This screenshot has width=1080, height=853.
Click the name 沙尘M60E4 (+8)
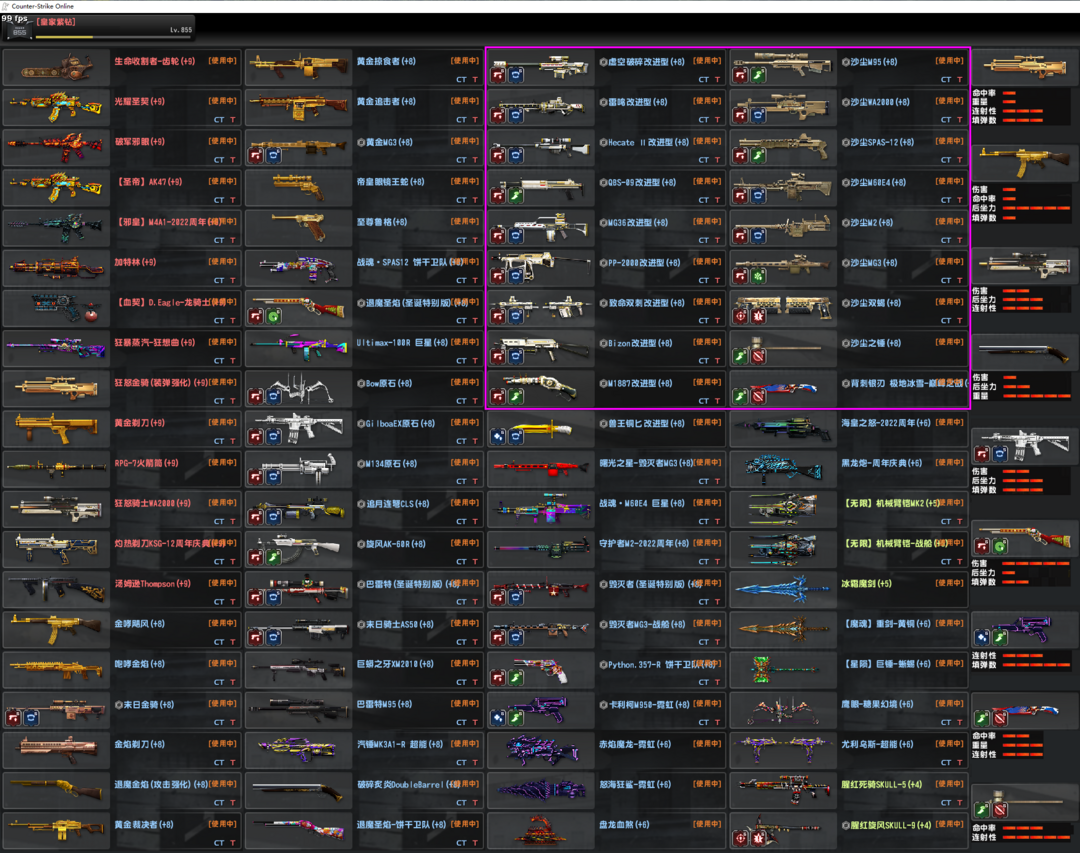878,183
